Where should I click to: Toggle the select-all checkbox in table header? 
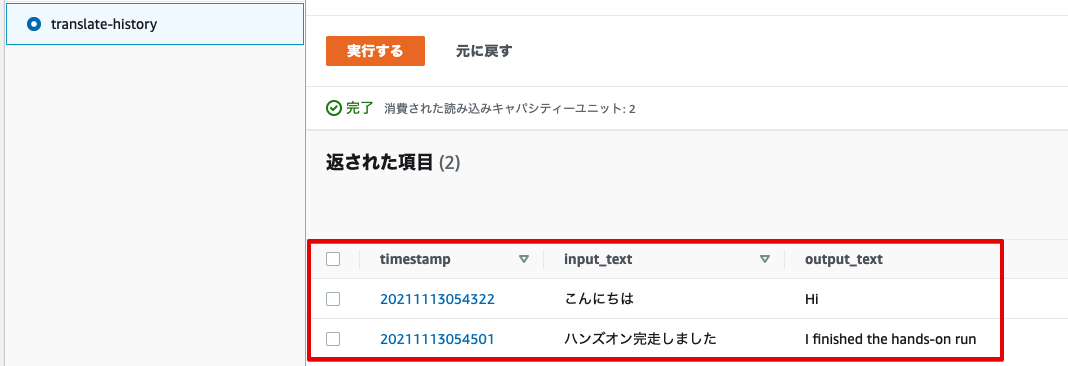click(333, 259)
